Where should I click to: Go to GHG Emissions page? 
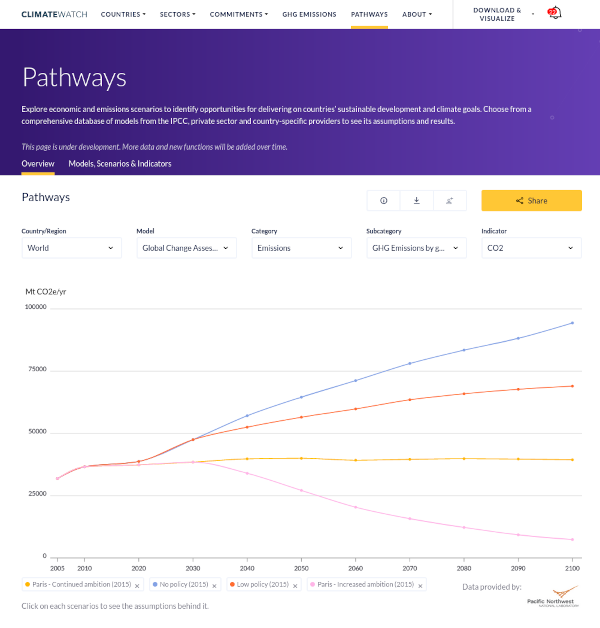[309, 14]
